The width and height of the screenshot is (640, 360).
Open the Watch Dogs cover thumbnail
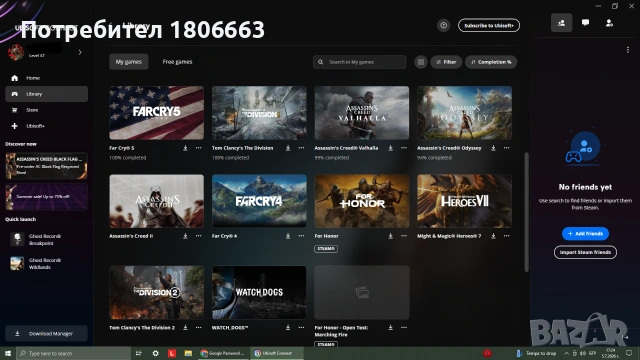point(259,292)
